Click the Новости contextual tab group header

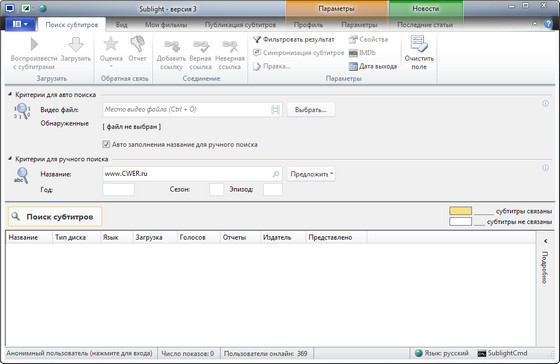(426, 9)
